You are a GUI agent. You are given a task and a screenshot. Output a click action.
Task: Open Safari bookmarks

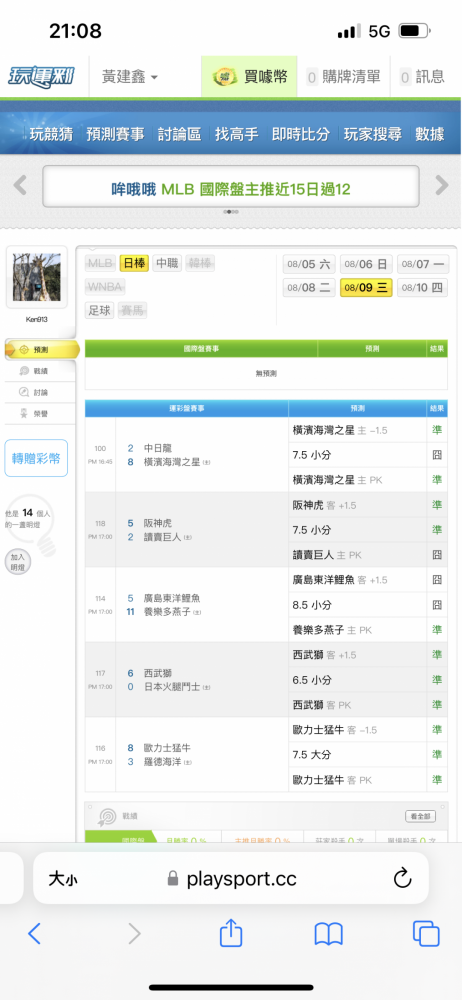(329, 934)
